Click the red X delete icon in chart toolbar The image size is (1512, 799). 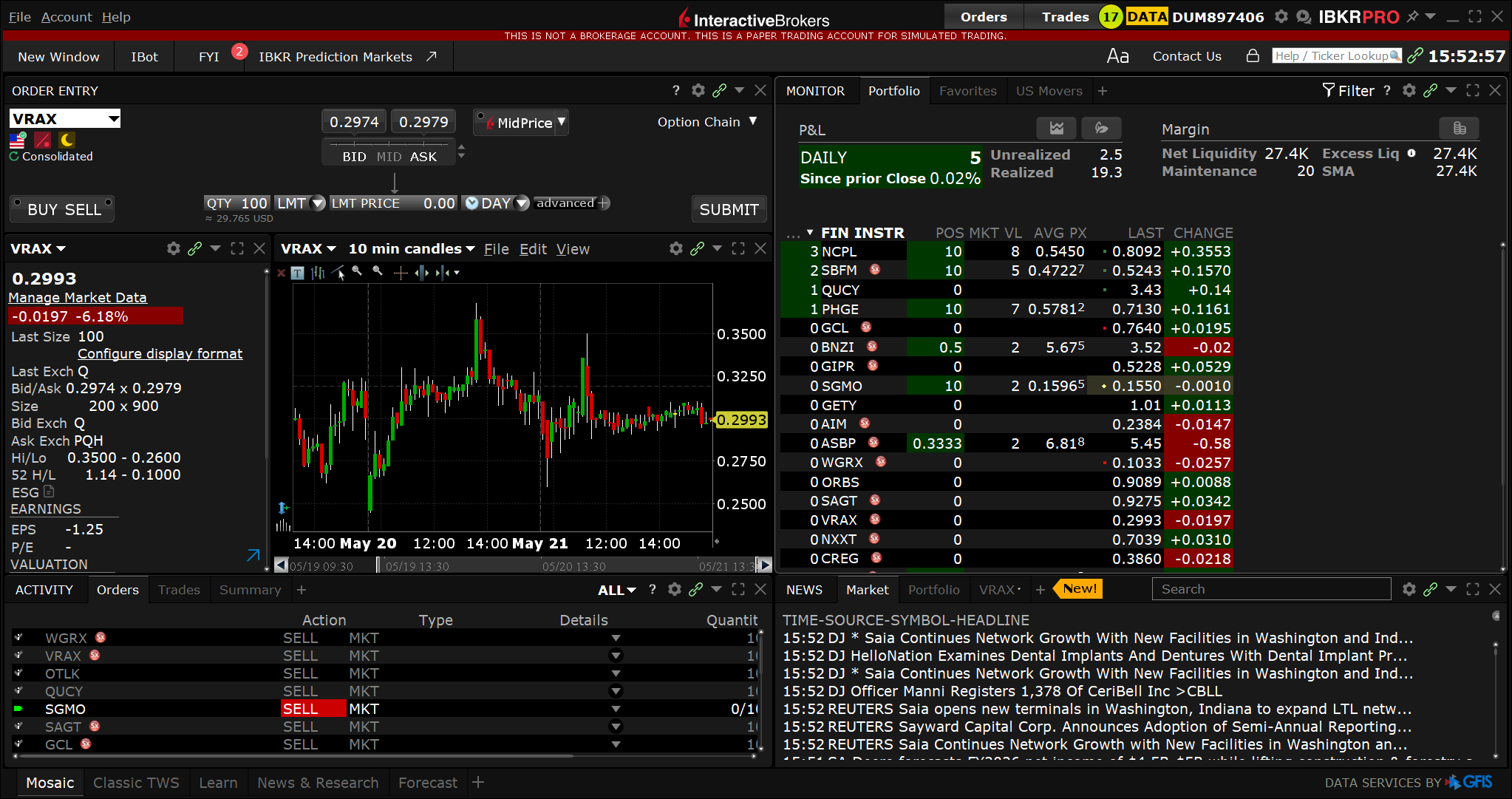coord(281,273)
